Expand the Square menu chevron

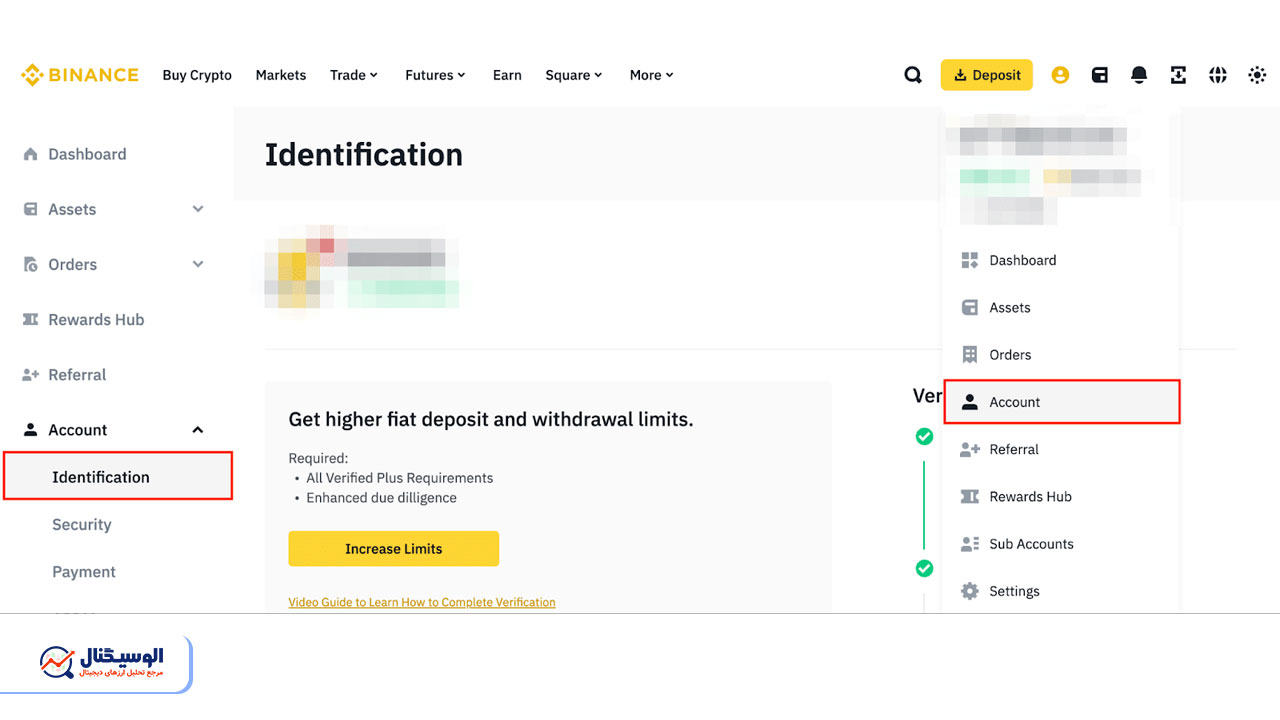pyautogui.click(x=598, y=75)
